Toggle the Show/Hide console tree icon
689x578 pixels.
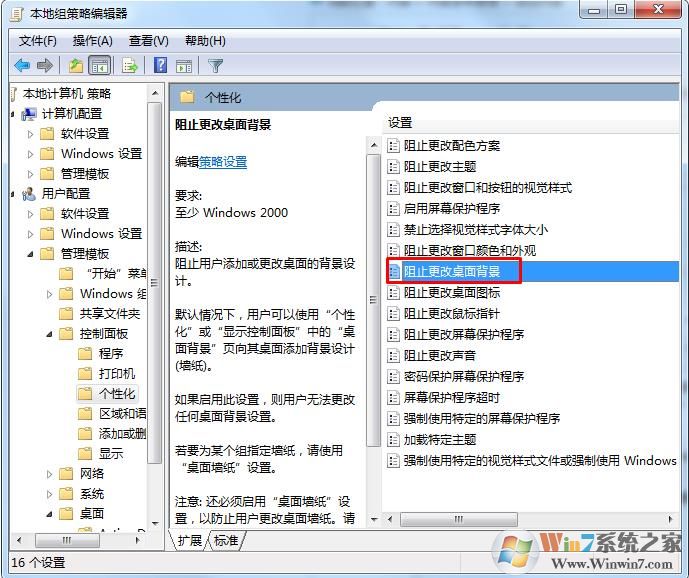point(99,66)
